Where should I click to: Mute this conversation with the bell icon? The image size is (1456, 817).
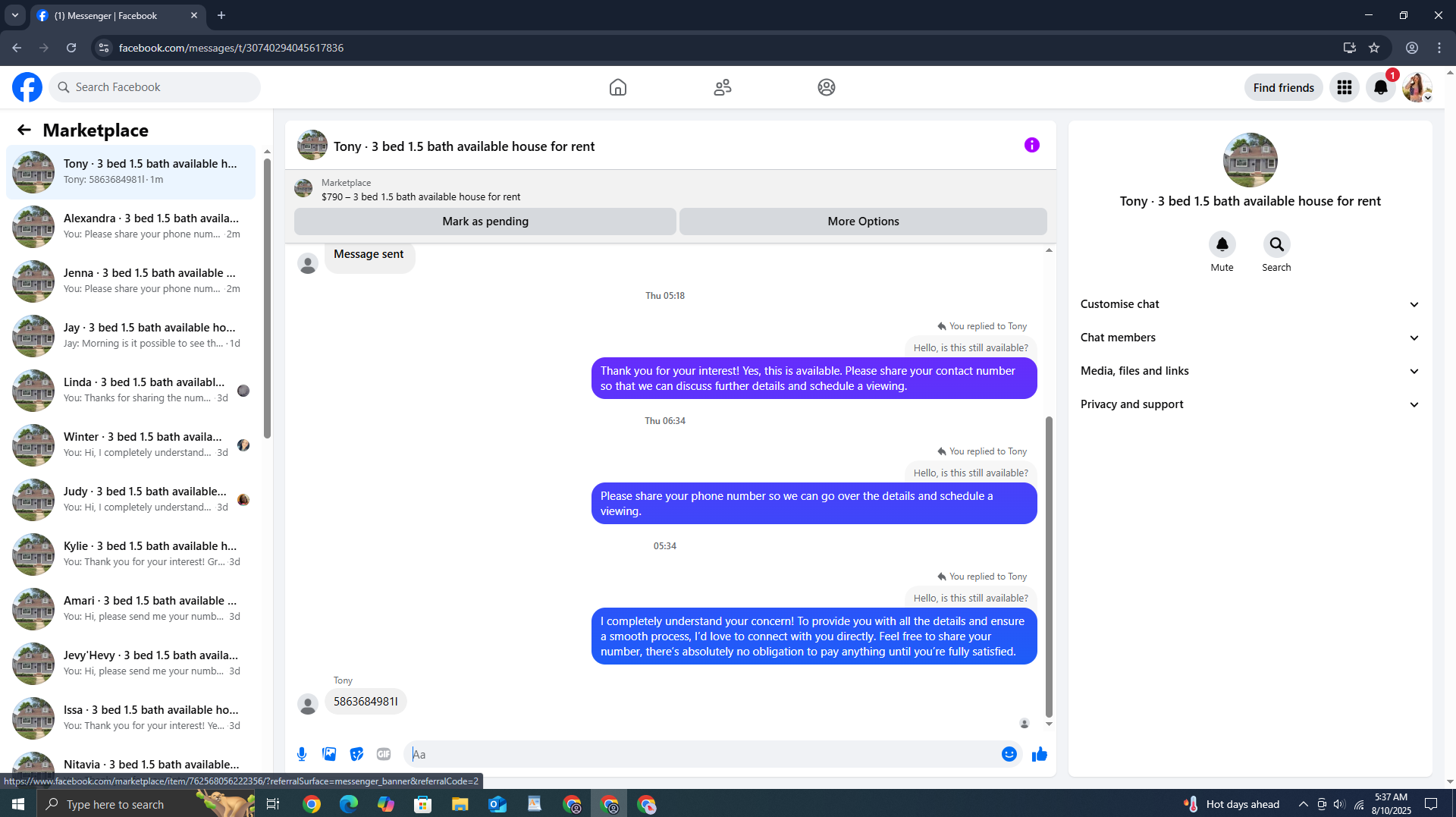(1222, 244)
